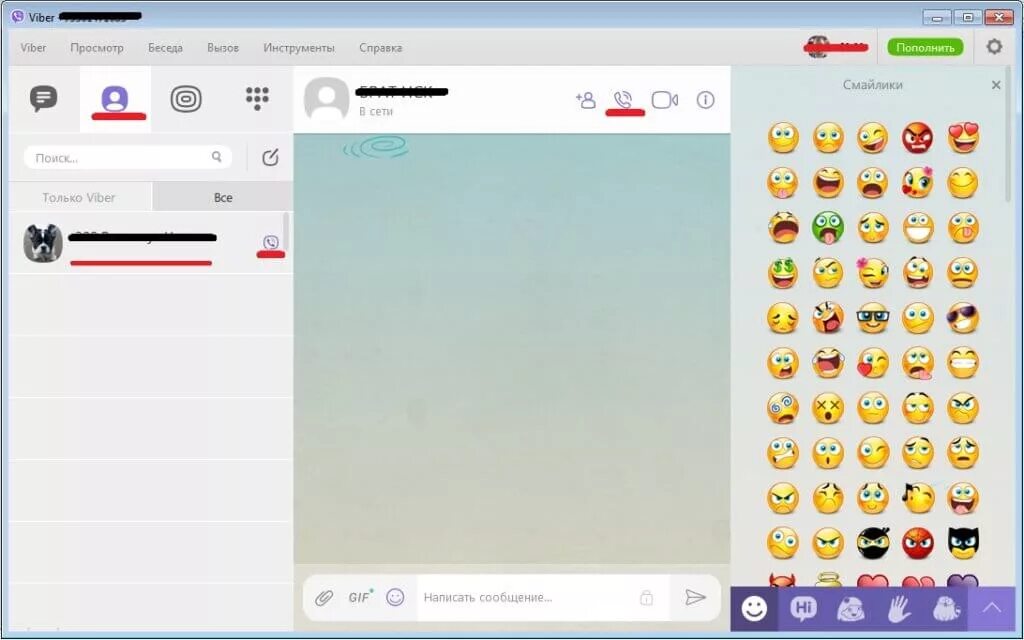Show all contacts with Все tab
This screenshot has height=640, width=1024.
point(223,197)
